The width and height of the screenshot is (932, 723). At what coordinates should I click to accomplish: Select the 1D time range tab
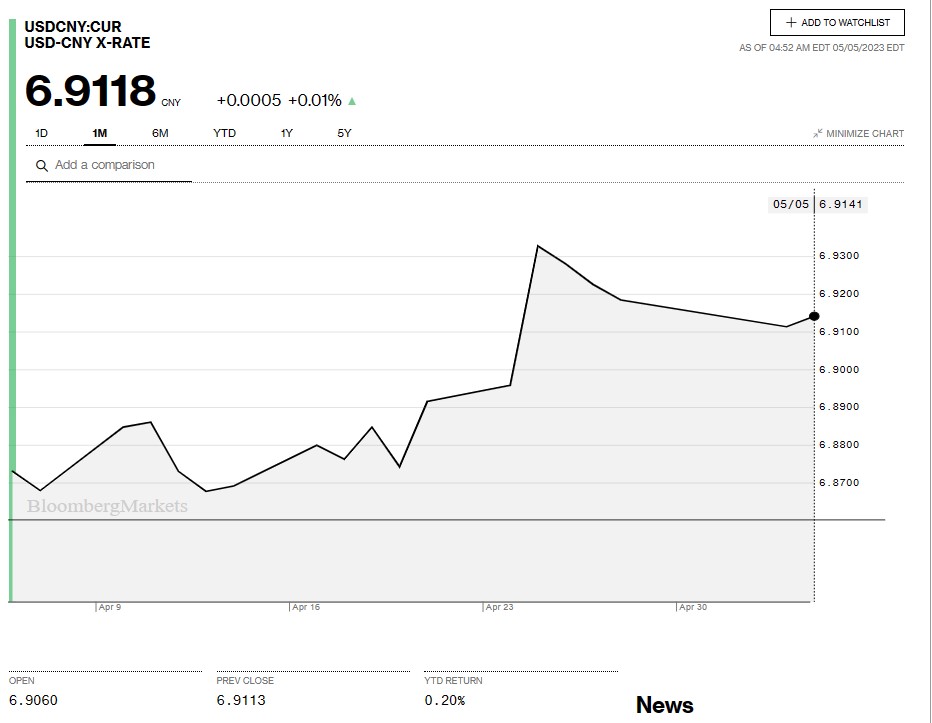pos(42,133)
